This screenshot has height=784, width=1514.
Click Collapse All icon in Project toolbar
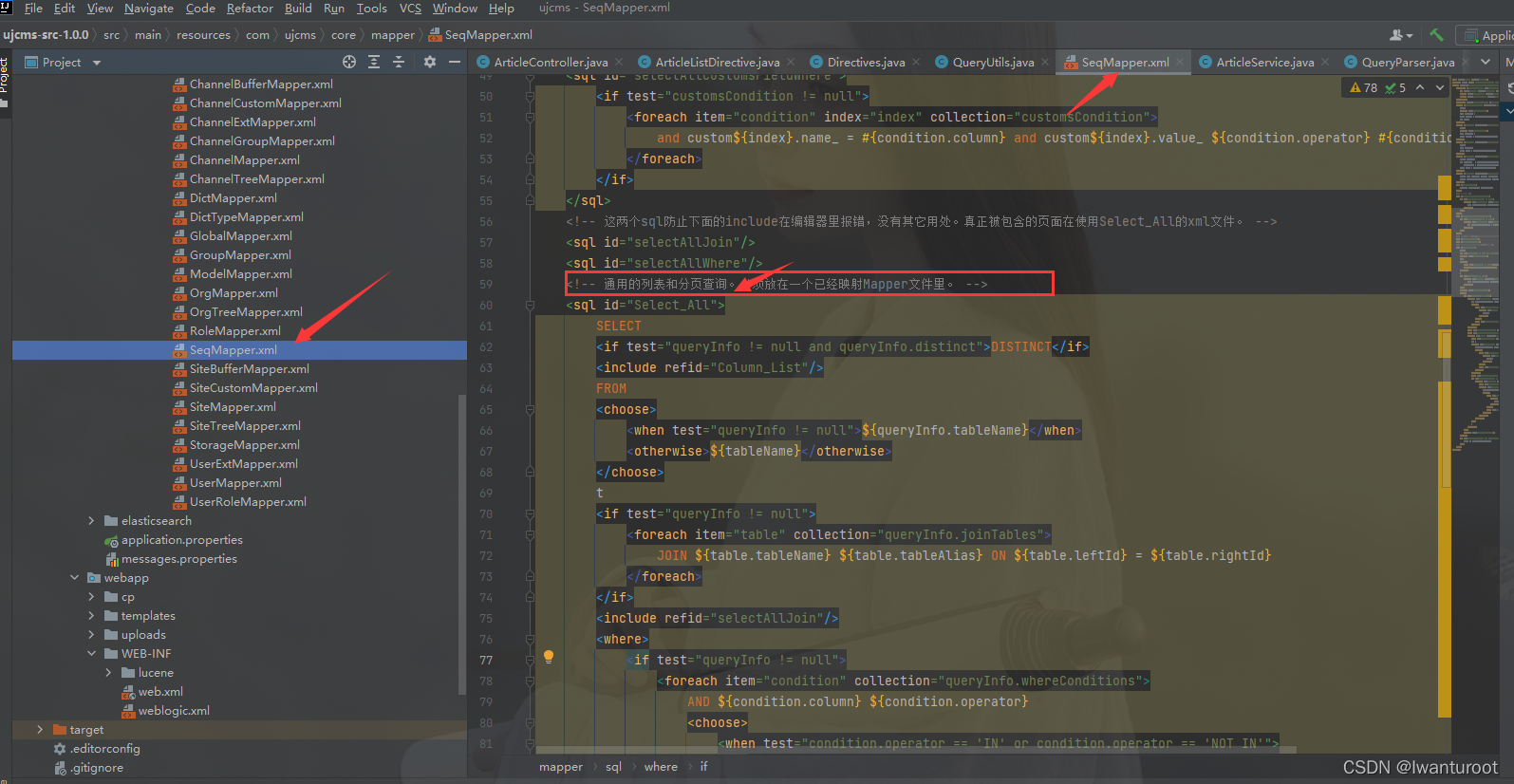click(x=399, y=62)
